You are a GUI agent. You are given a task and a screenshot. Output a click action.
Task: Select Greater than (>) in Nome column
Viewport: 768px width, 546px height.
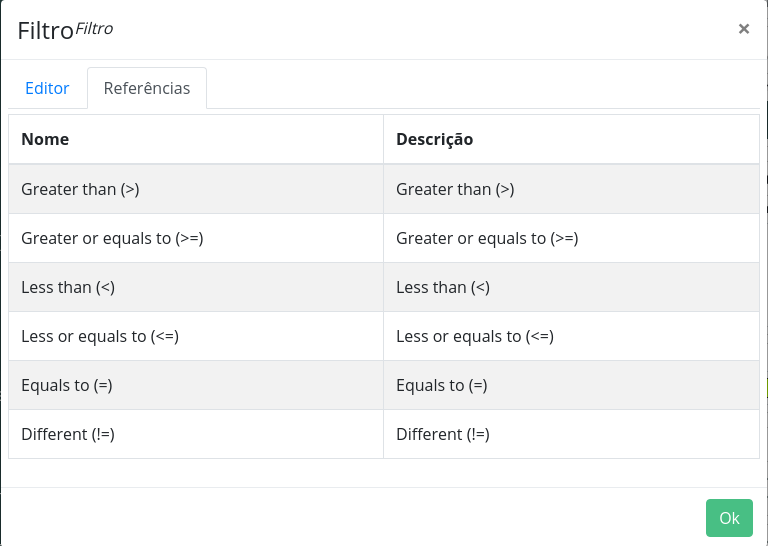[x=196, y=189]
